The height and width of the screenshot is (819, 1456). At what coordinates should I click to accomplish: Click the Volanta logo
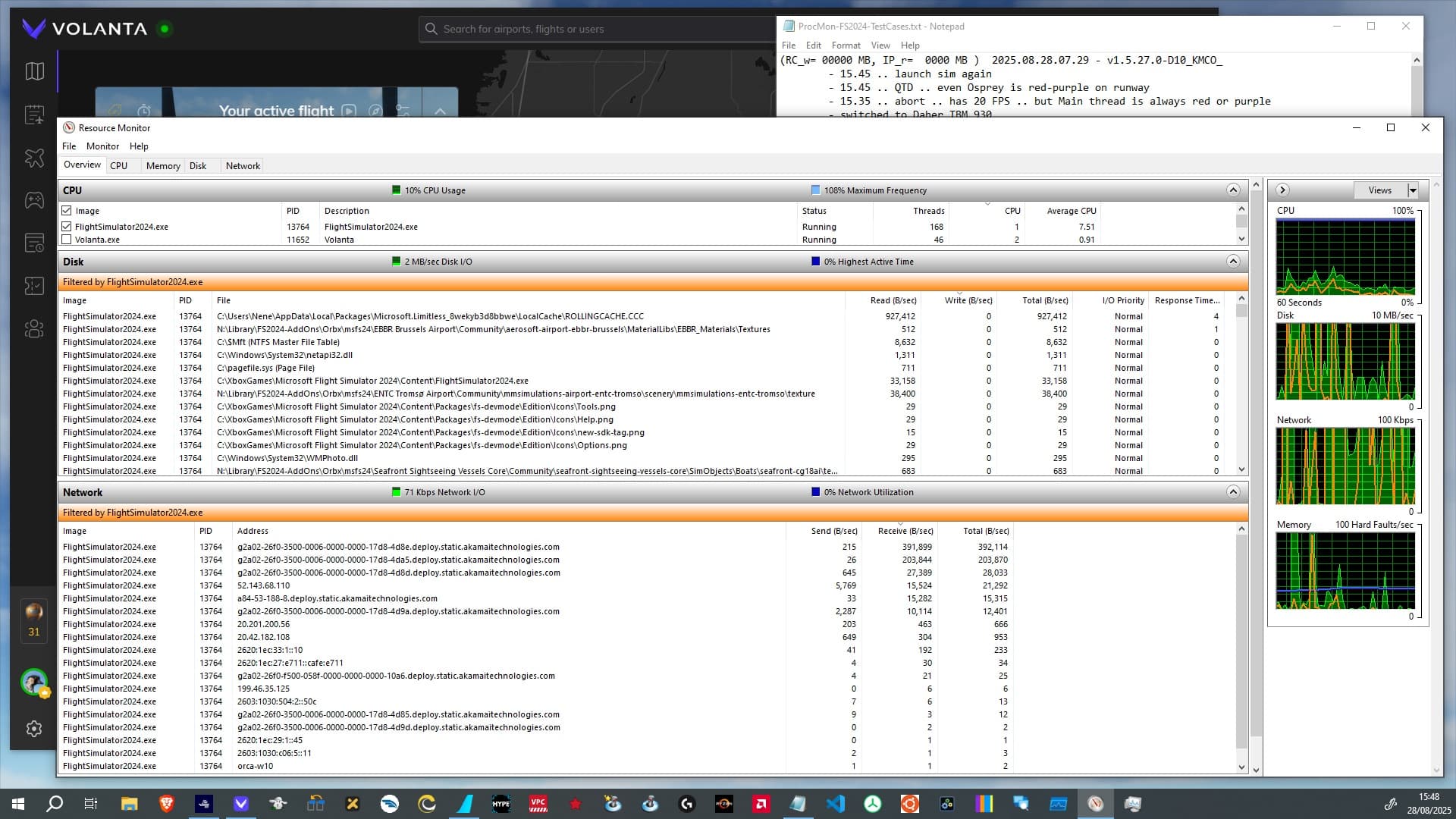point(84,29)
